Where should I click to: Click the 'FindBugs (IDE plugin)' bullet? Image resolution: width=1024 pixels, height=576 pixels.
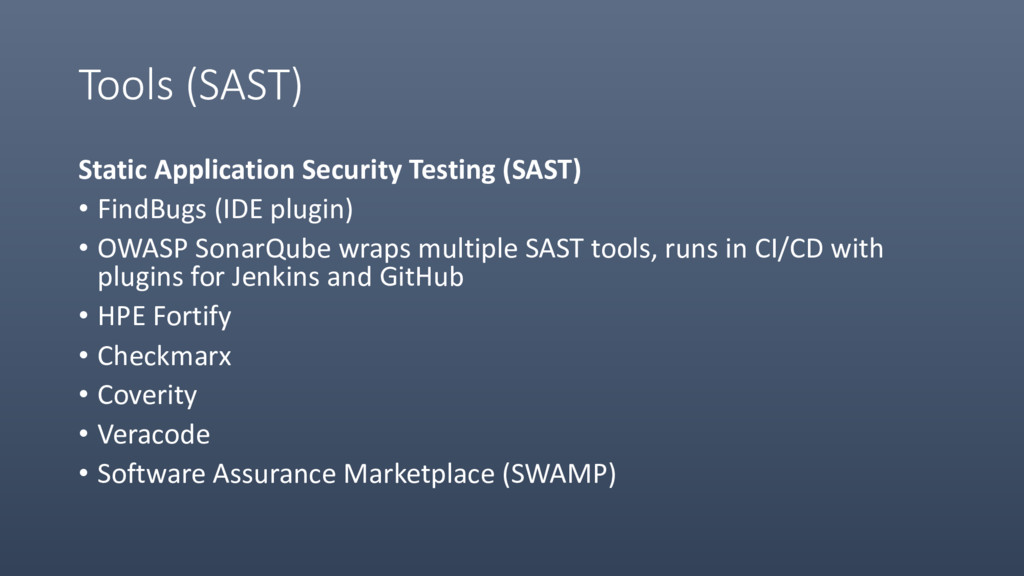click(225, 210)
